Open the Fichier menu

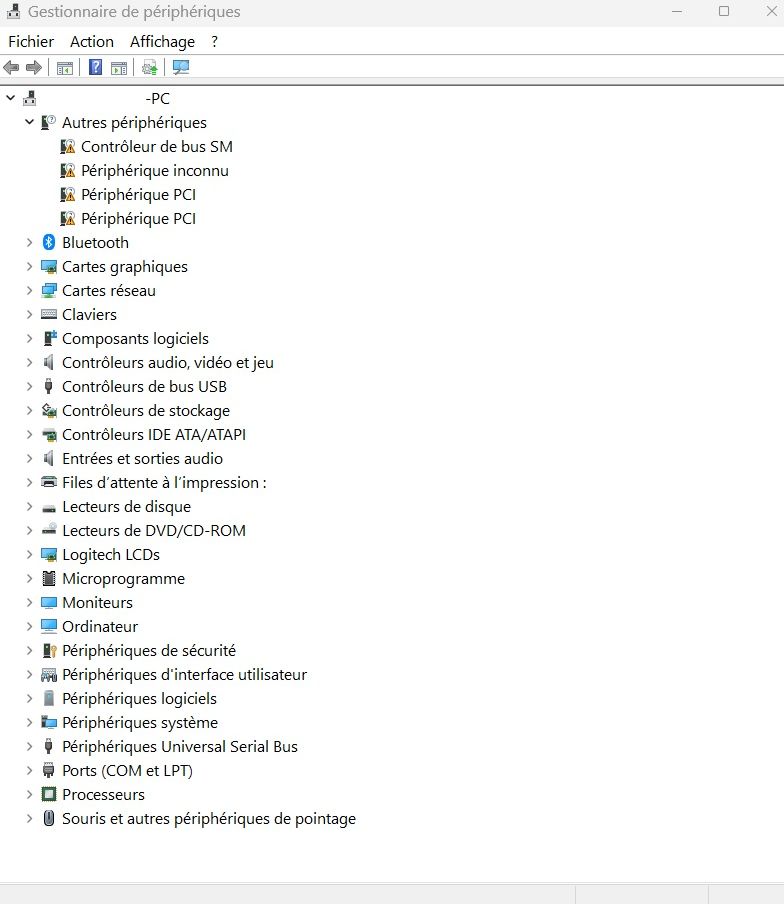click(x=31, y=42)
